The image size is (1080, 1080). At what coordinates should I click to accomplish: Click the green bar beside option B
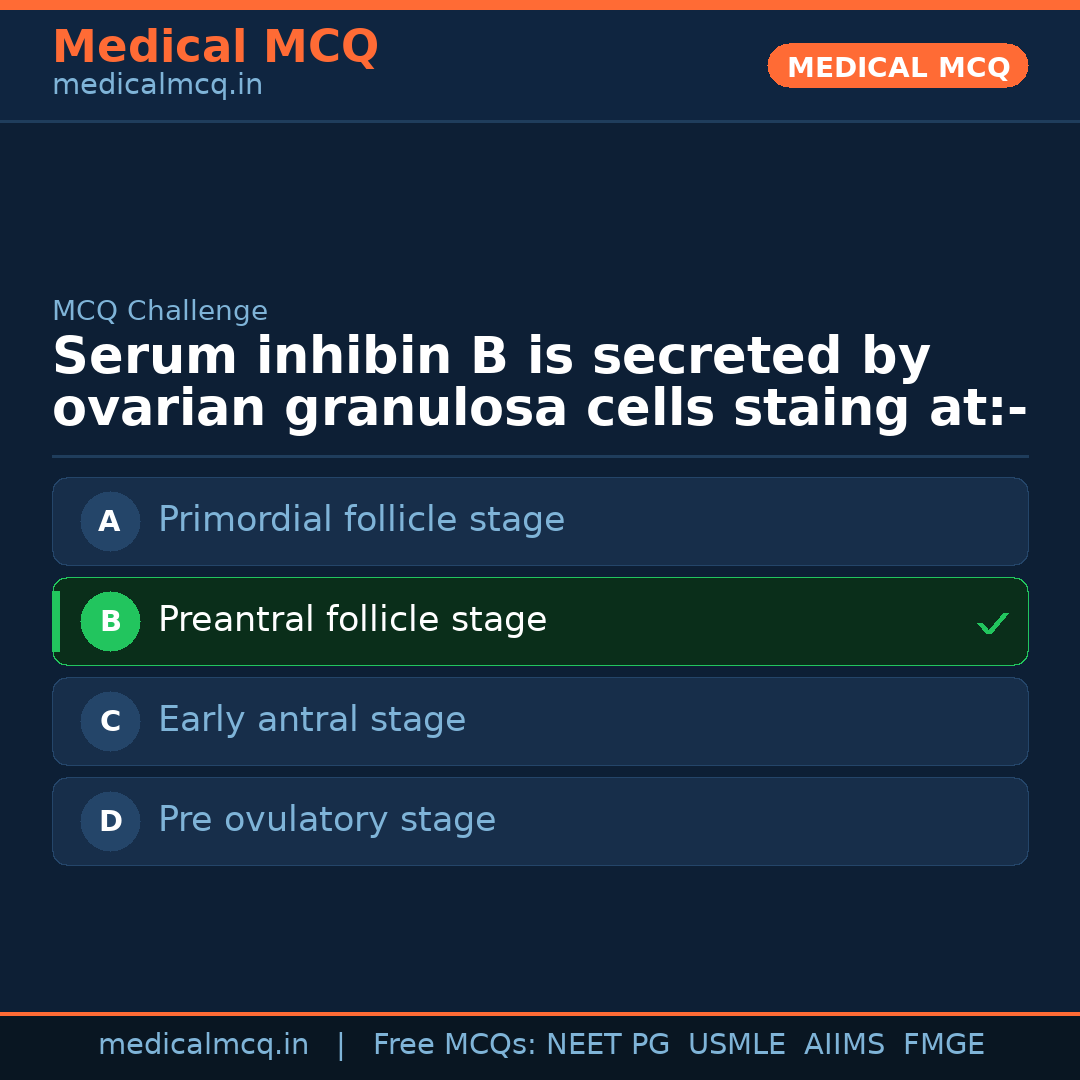pos(56,621)
